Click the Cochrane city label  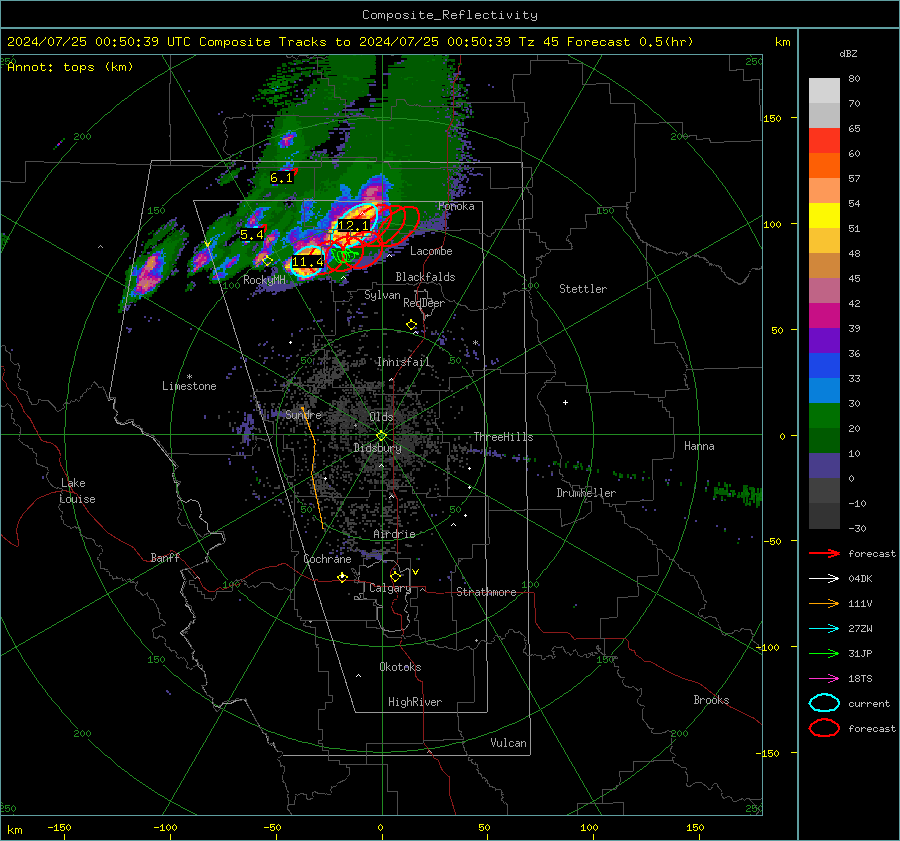click(327, 559)
